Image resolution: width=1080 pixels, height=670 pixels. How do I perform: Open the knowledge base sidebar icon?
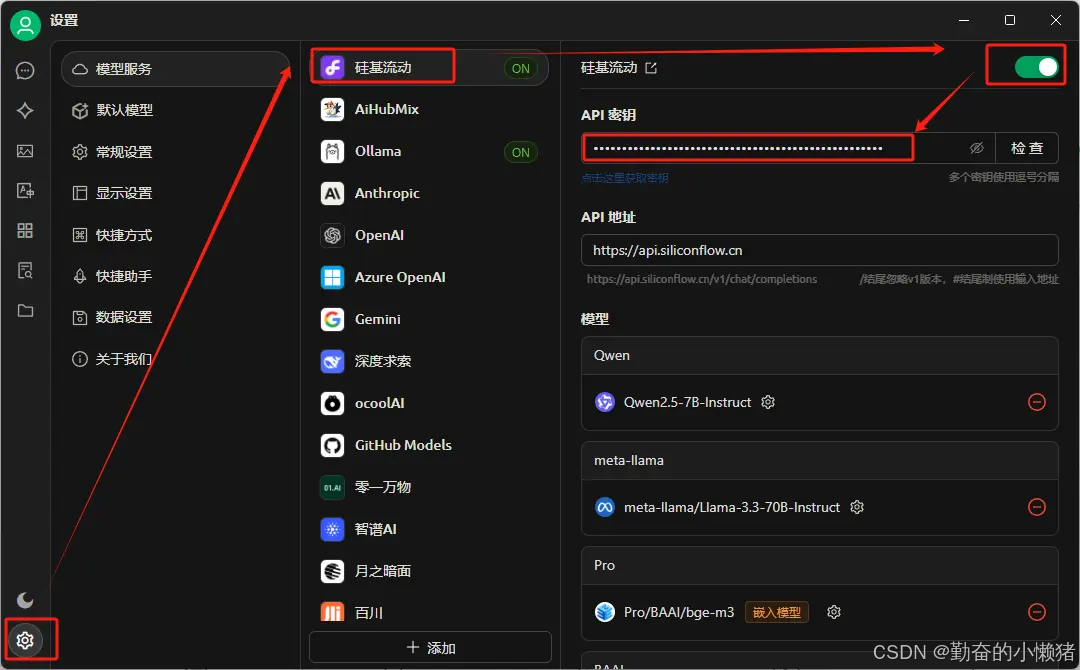[25, 270]
